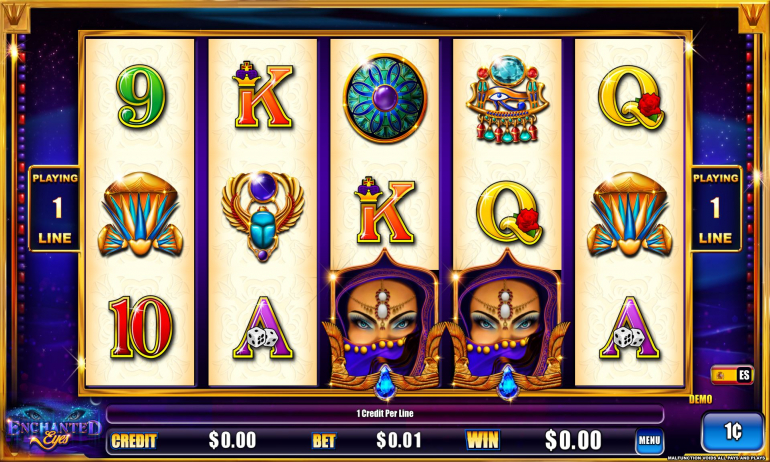Open the blue MENU button
The height and width of the screenshot is (462, 770).
(x=649, y=440)
